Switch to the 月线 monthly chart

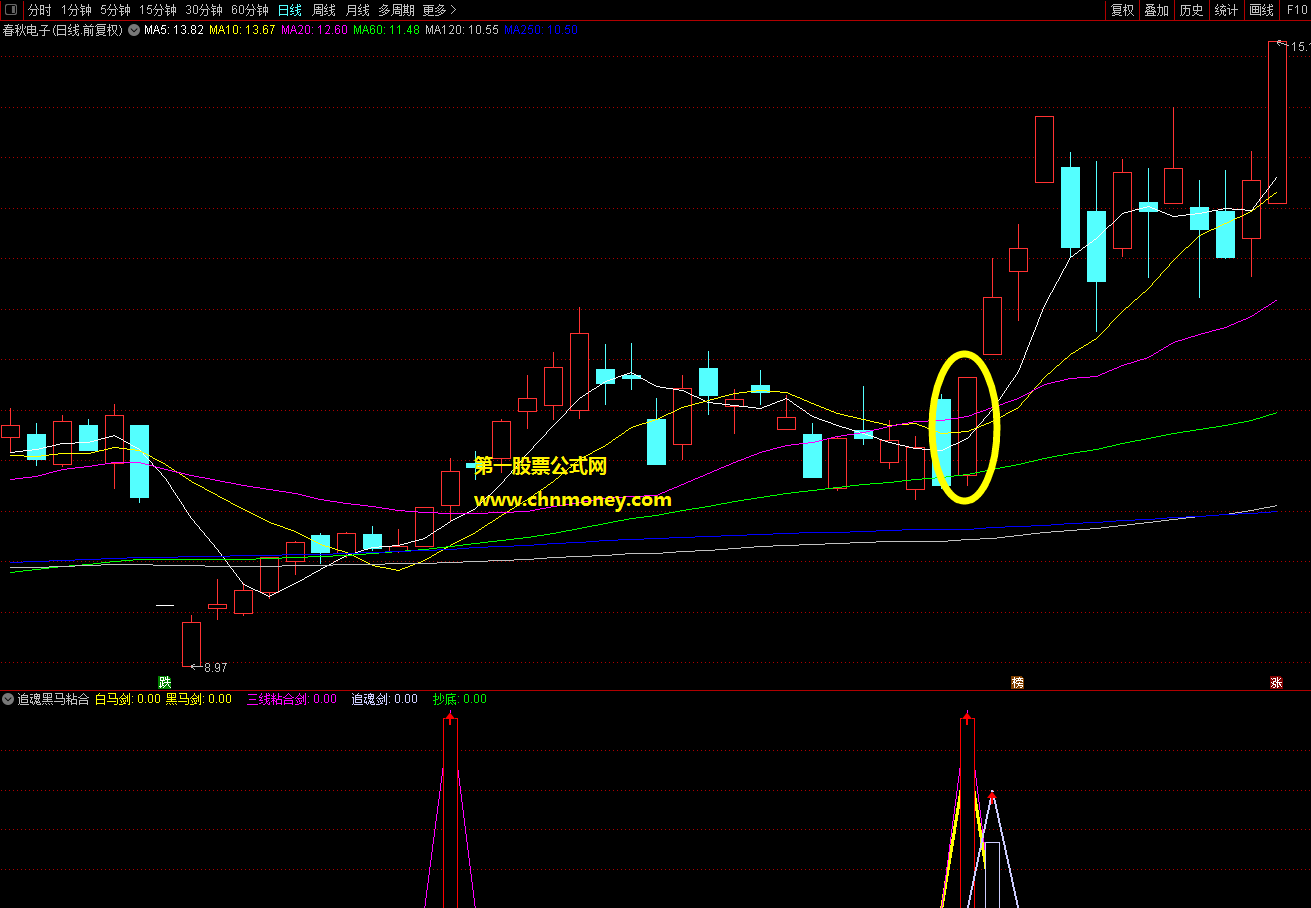[358, 10]
